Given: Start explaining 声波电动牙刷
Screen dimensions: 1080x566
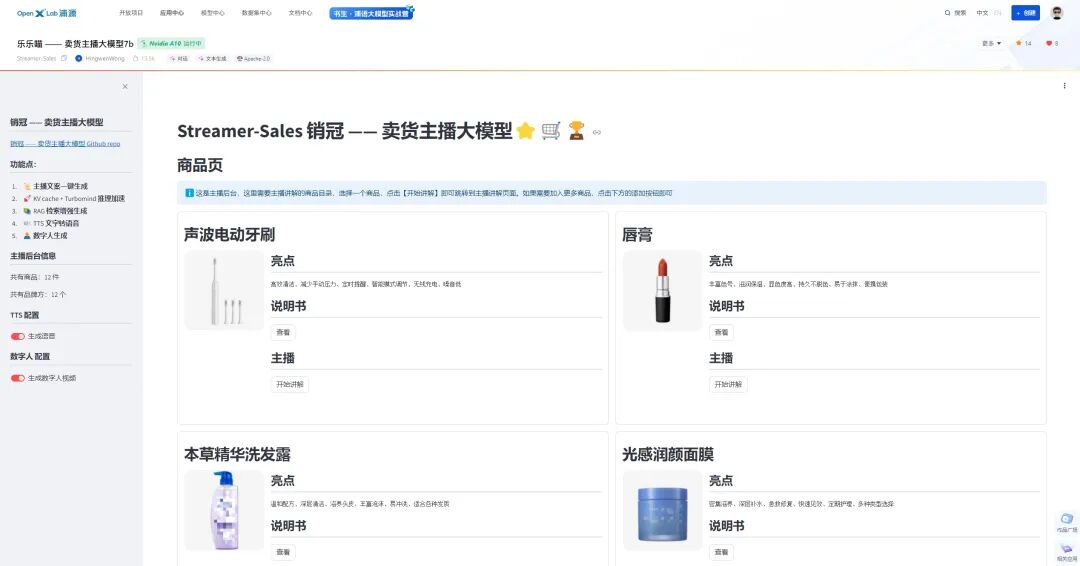Looking at the screenshot, I should click(x=290, y=385).
